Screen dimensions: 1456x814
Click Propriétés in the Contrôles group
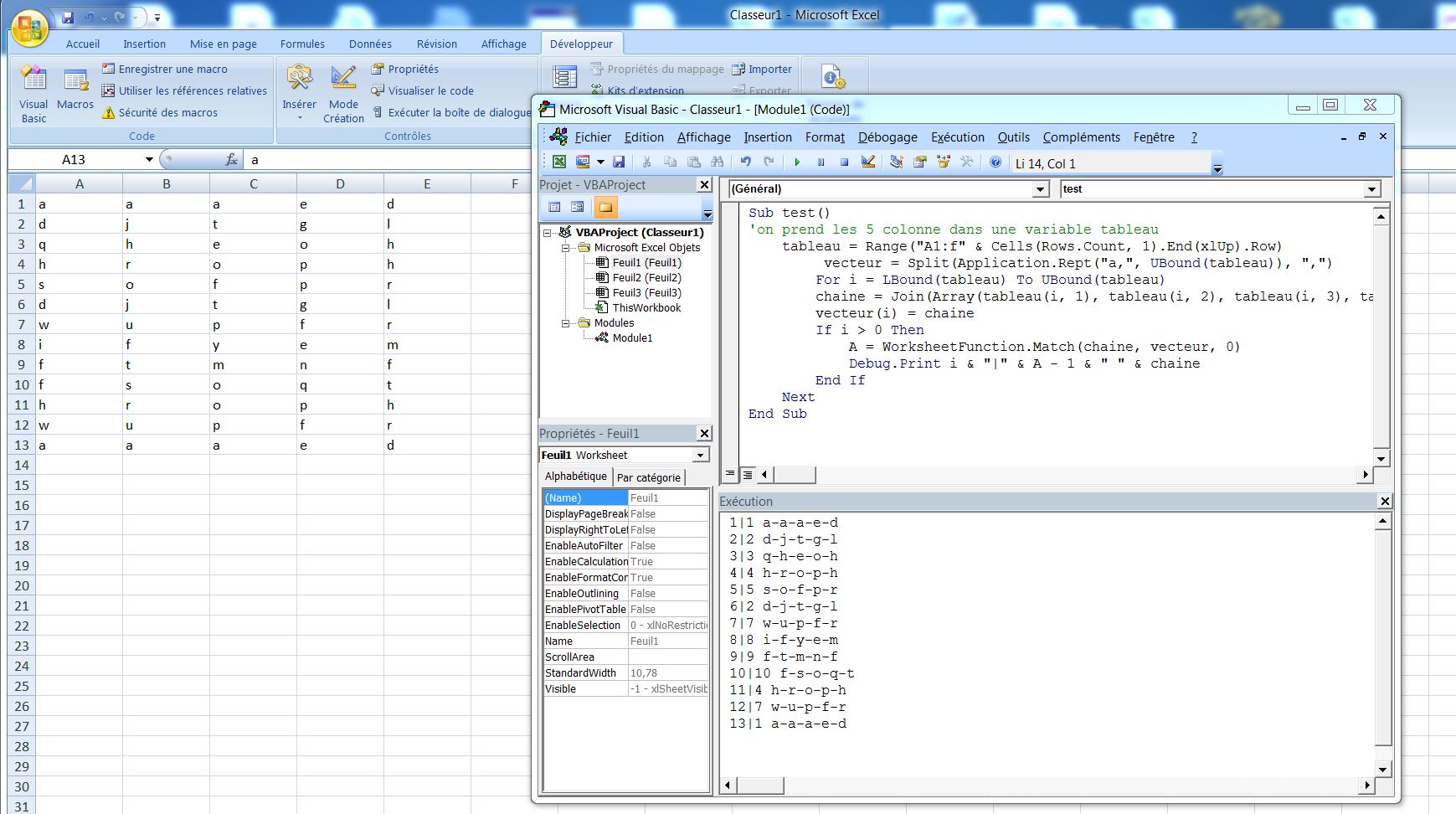404,69
